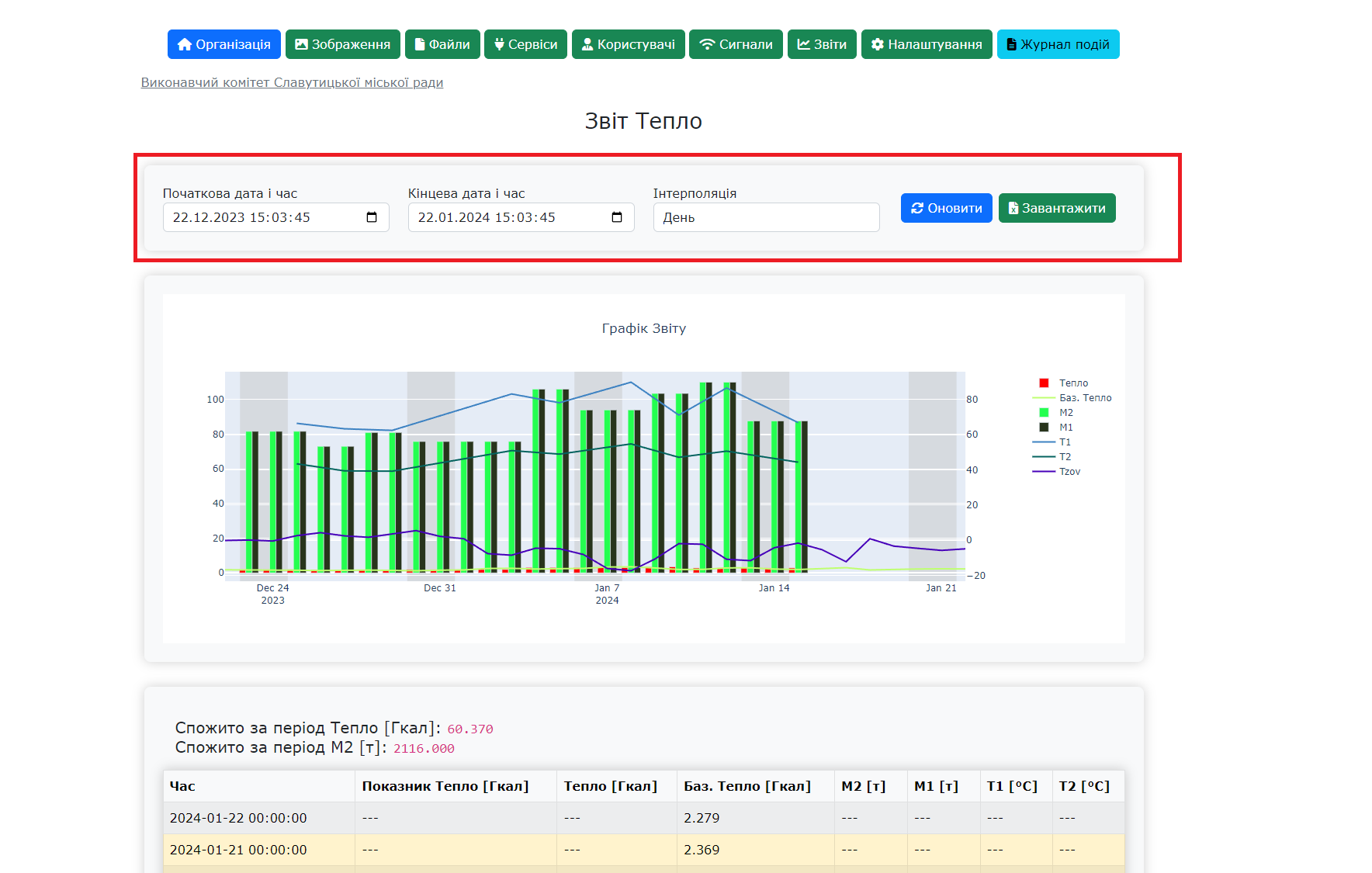
Task: Click the gear icon on Налаштування
Action: coord(878,45)
